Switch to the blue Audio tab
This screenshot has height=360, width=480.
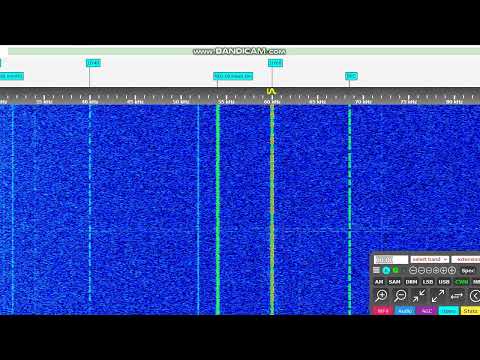pos(405,311)
